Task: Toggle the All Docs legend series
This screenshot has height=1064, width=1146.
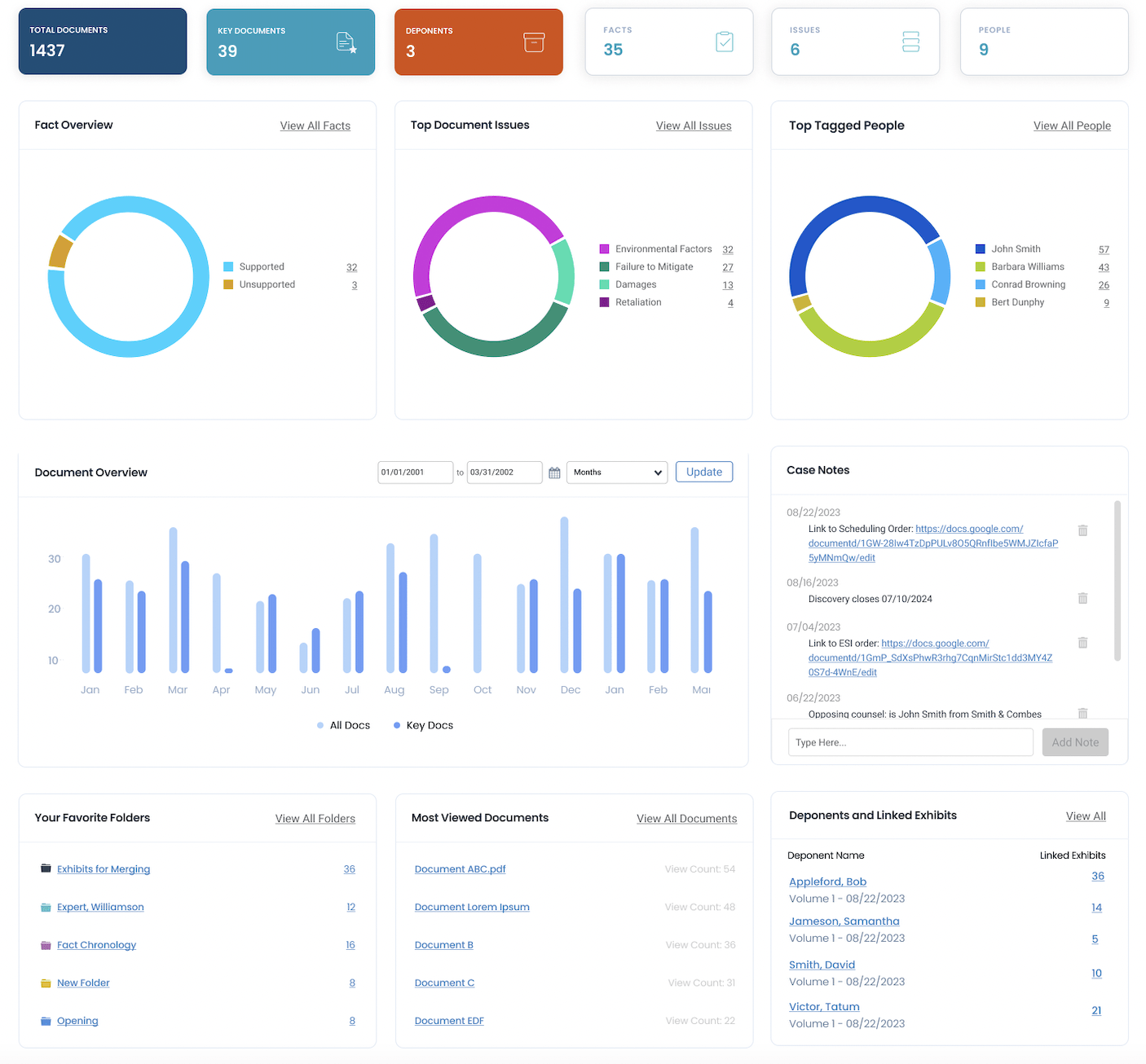Action: click(x=343, y=725)
